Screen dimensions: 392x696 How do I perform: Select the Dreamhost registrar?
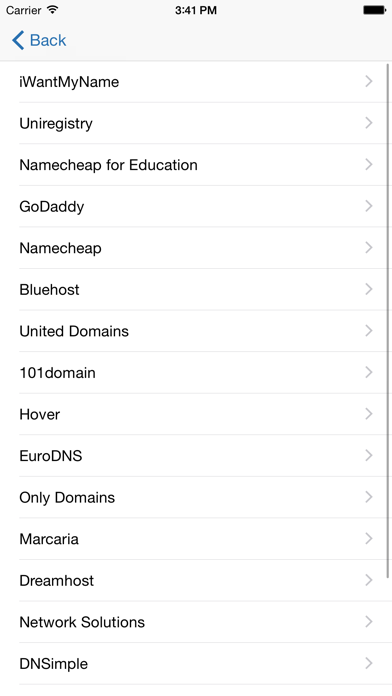click(196, 580)
